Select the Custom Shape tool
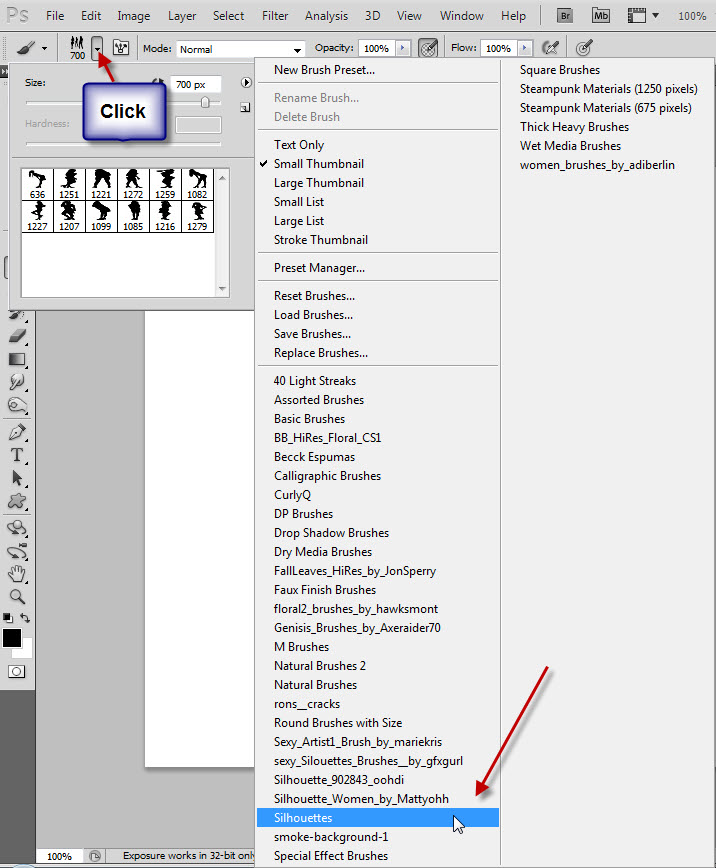The image size is (716, 868). pos(17,502)
